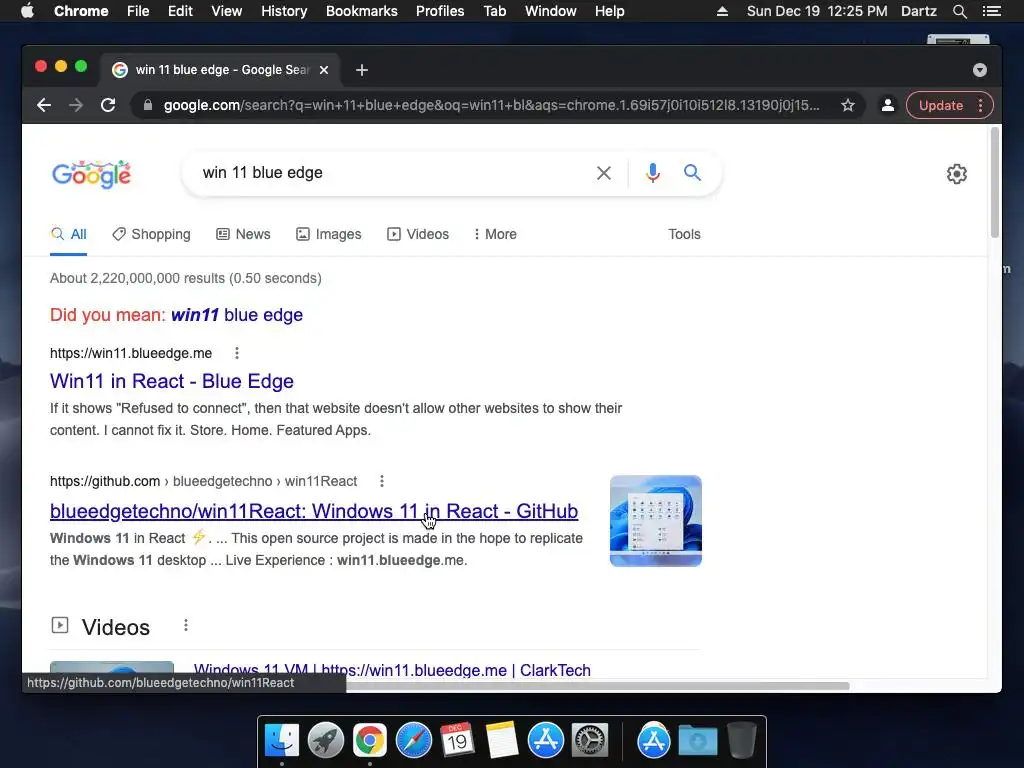1024x768 pixels.
Task: Open the Trash in the Dock
Action: [741, 741]
